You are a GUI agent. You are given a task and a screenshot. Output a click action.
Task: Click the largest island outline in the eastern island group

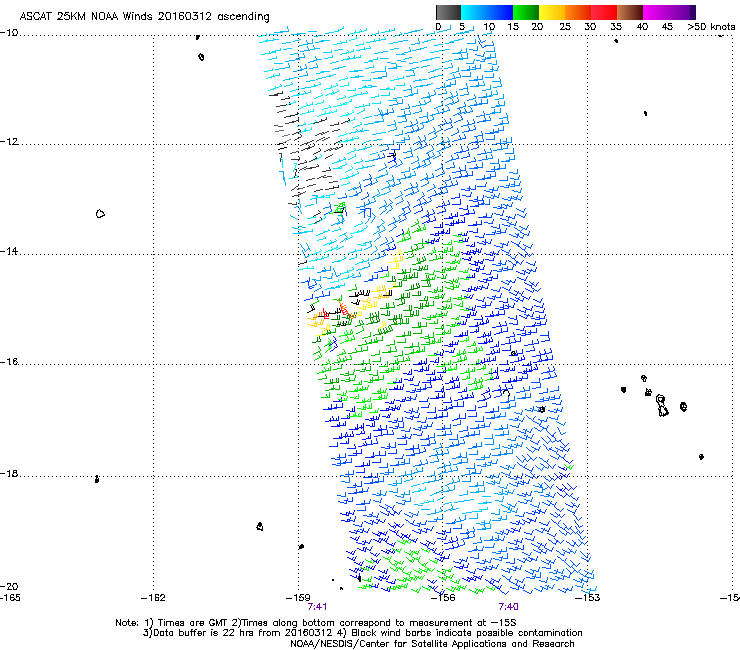click(662, 406)
